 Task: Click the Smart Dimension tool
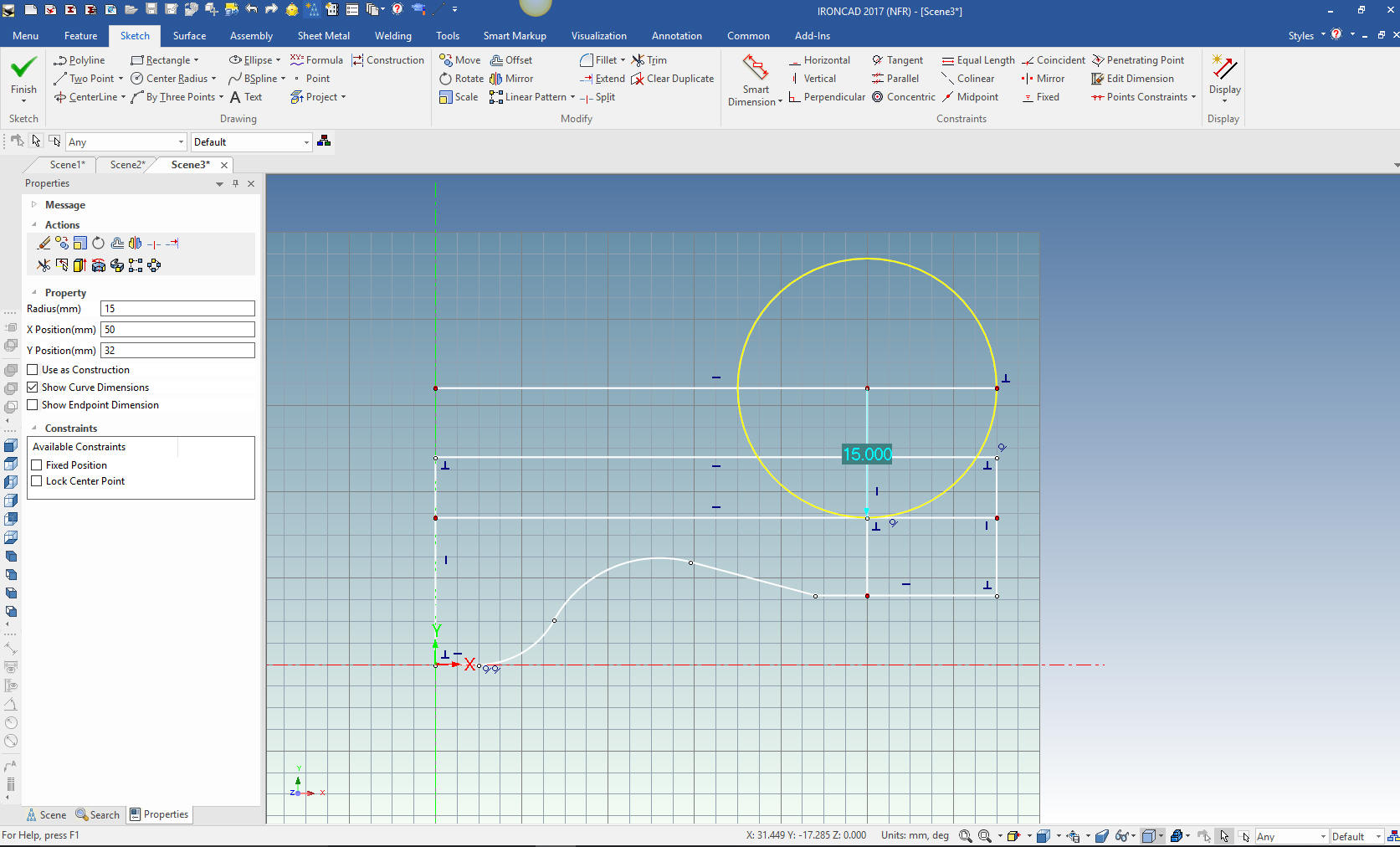coord(755,80)
